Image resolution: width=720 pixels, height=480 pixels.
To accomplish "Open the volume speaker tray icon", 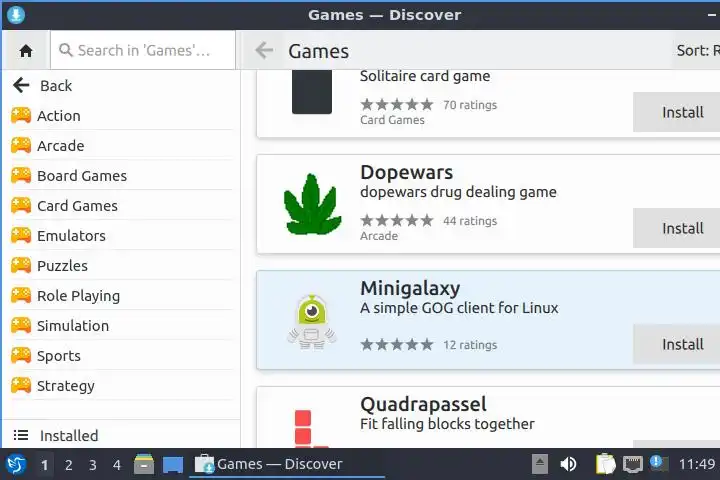I will pos(568,464).
